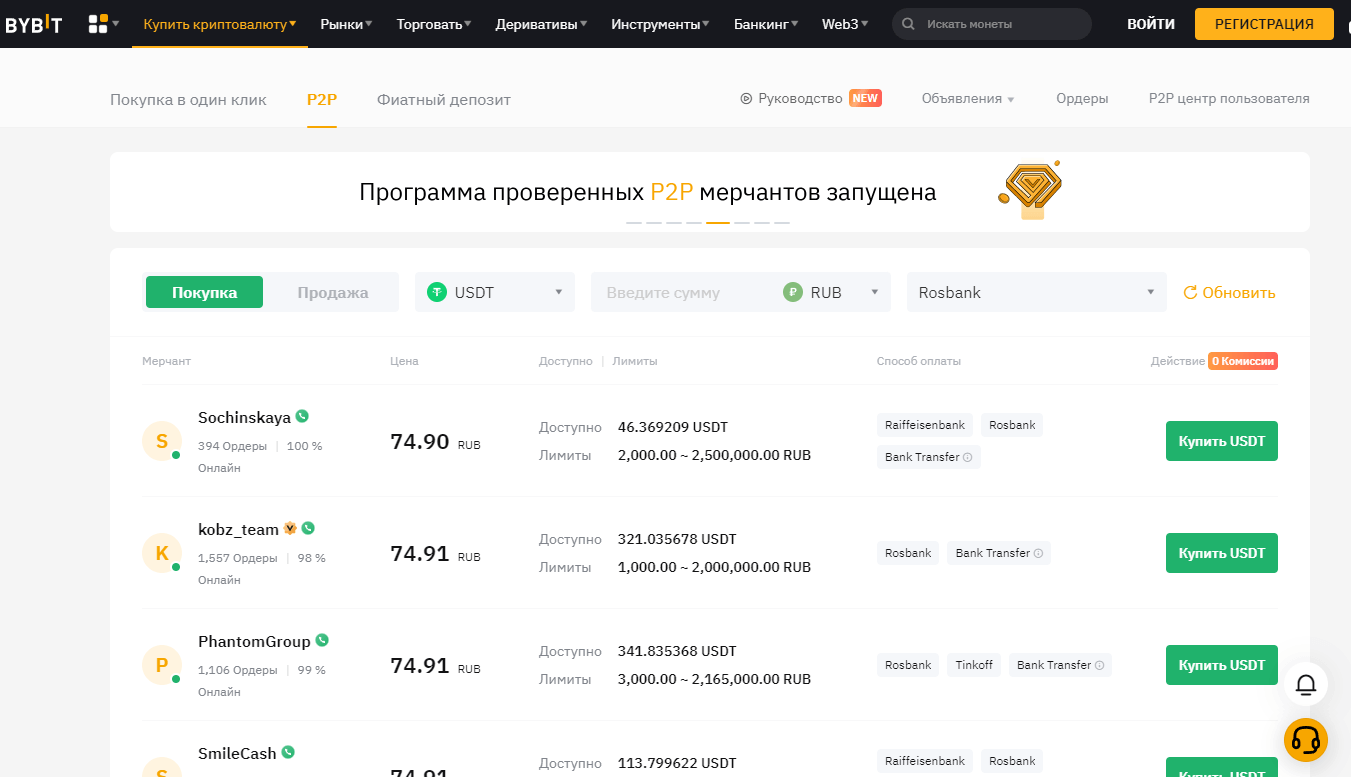Click the verified badge next to Sochinskaya
Image resolution: width=1351 pixels, height=777 pixels.
pyautogui.click(x=302, y=416)
